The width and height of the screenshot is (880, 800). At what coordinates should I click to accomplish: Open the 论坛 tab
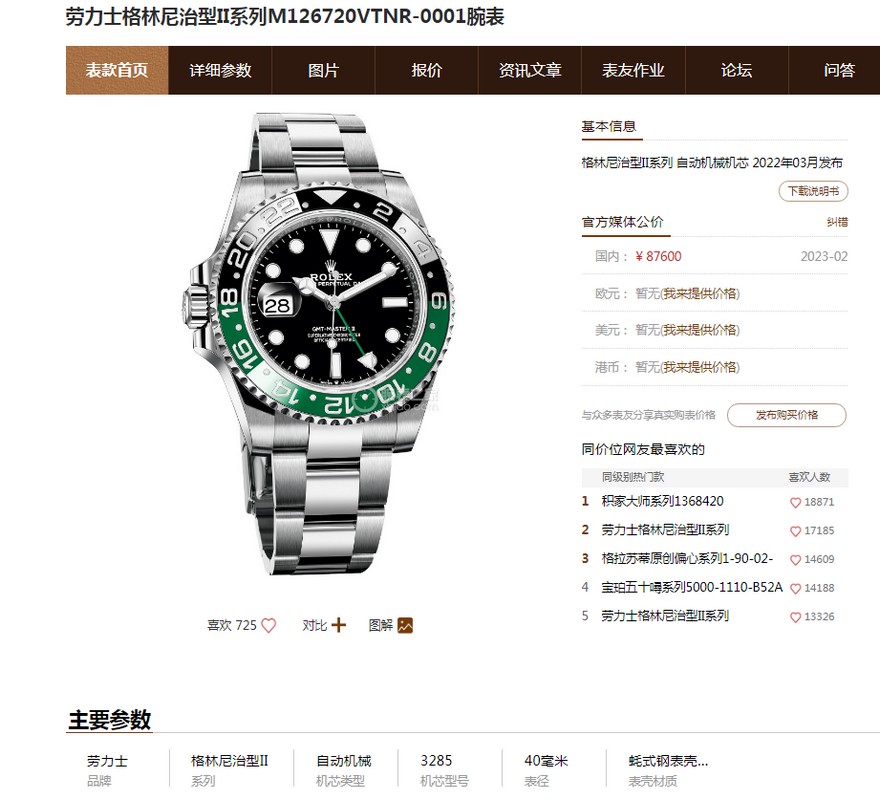tap(736, 70)
